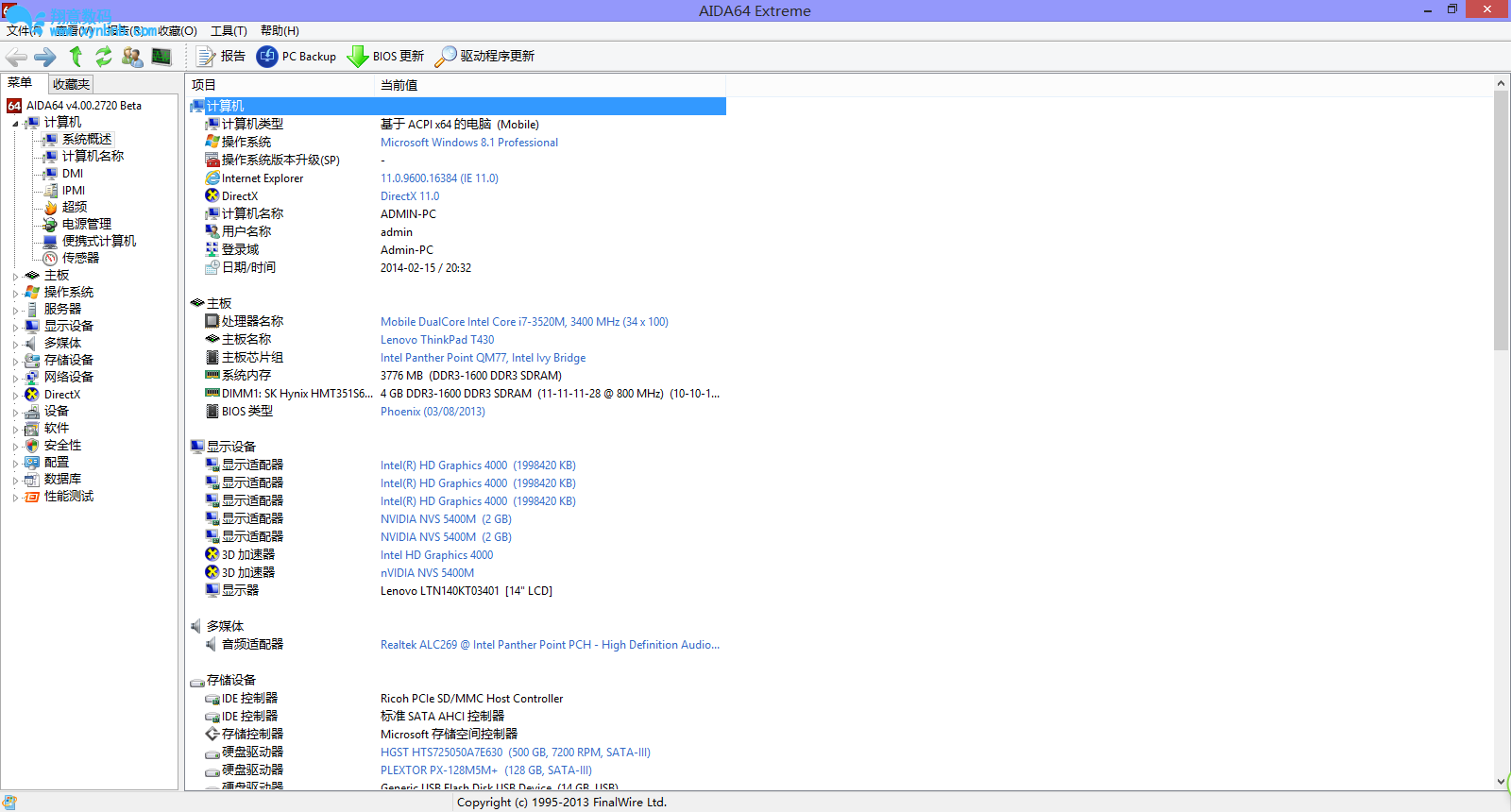Open the HGST HTS725050A7E630 drive link
The width and height of the screenshot is (1511, 812).
coord(516,753)
